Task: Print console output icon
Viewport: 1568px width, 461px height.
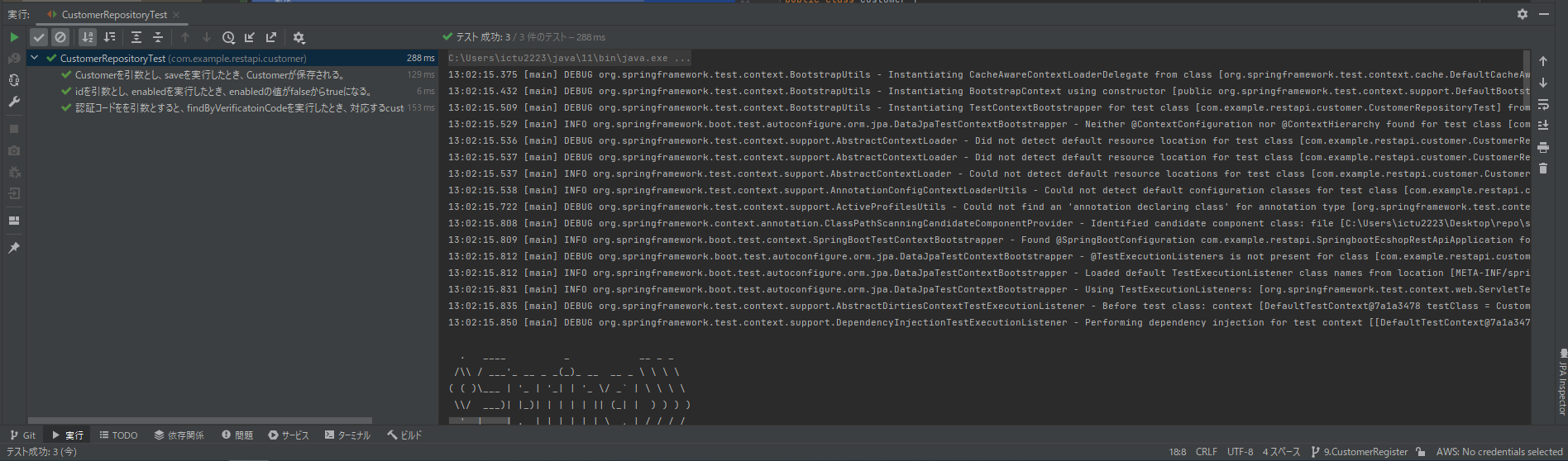Action: click(1543, 147)
